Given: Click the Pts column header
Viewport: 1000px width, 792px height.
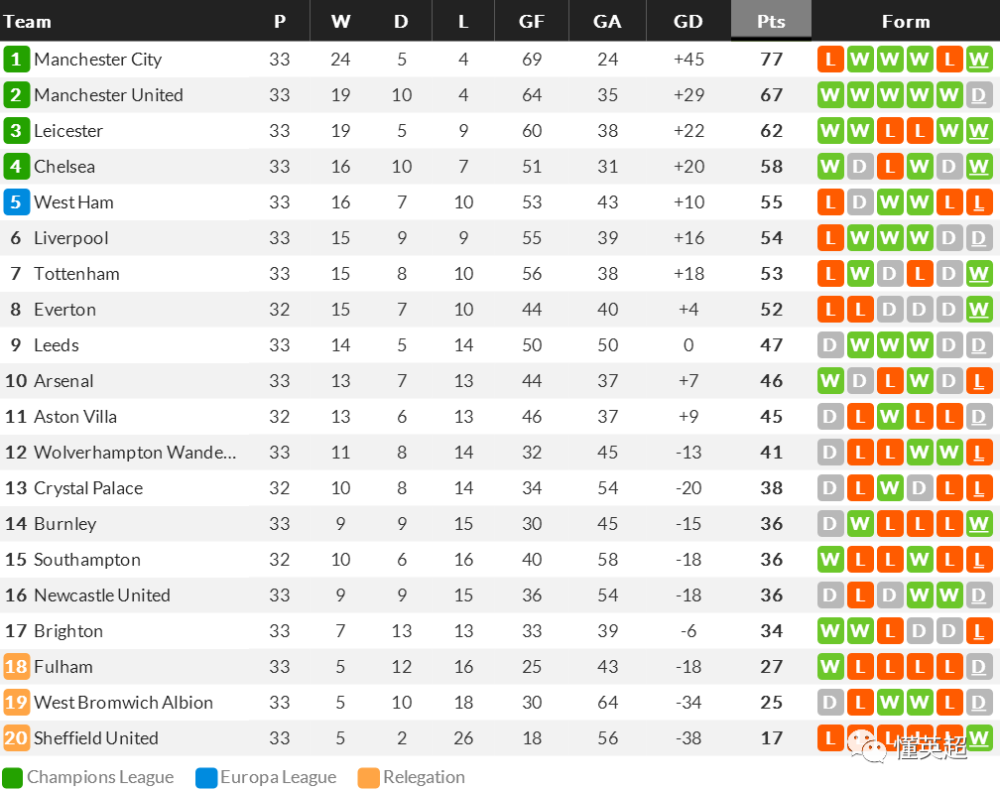Looking at the screenshot, I should point(770,21).
